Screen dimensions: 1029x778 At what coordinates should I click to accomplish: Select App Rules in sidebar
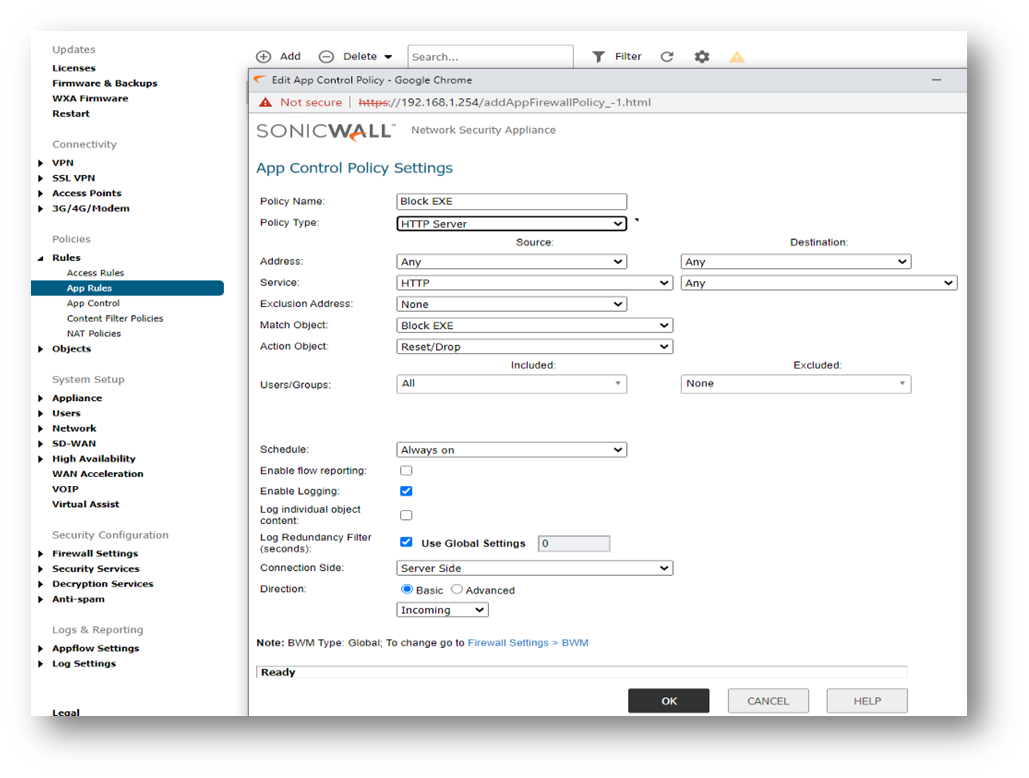(127, 288)
